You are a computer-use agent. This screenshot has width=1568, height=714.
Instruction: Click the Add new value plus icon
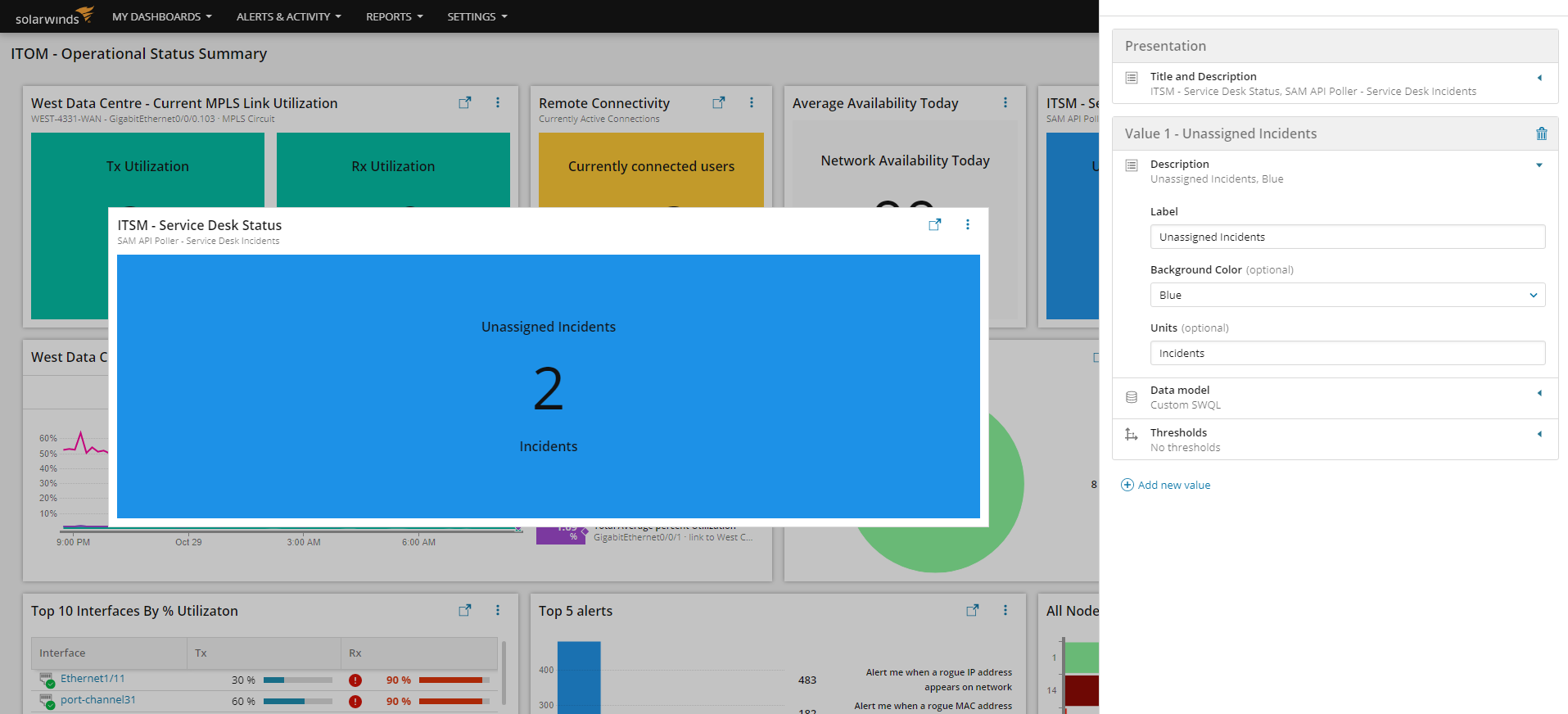tap(1127, 485)
